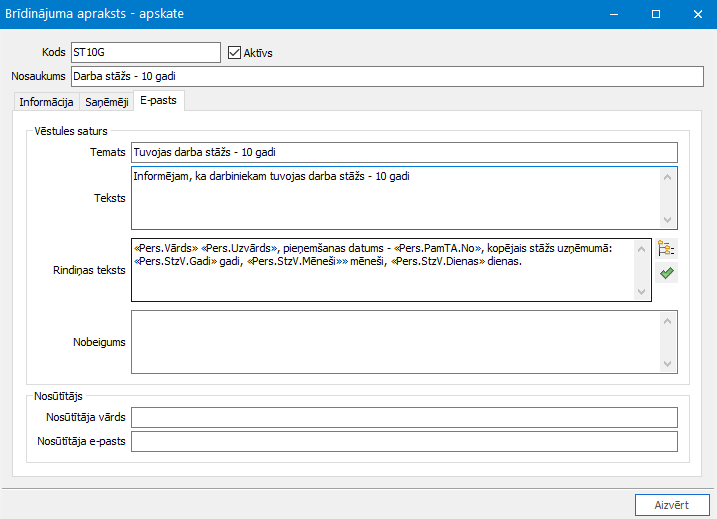Viewport: 717px width, 519px height.
Task: Switch to the Informācija tab
Action: [x=46, y=102]
